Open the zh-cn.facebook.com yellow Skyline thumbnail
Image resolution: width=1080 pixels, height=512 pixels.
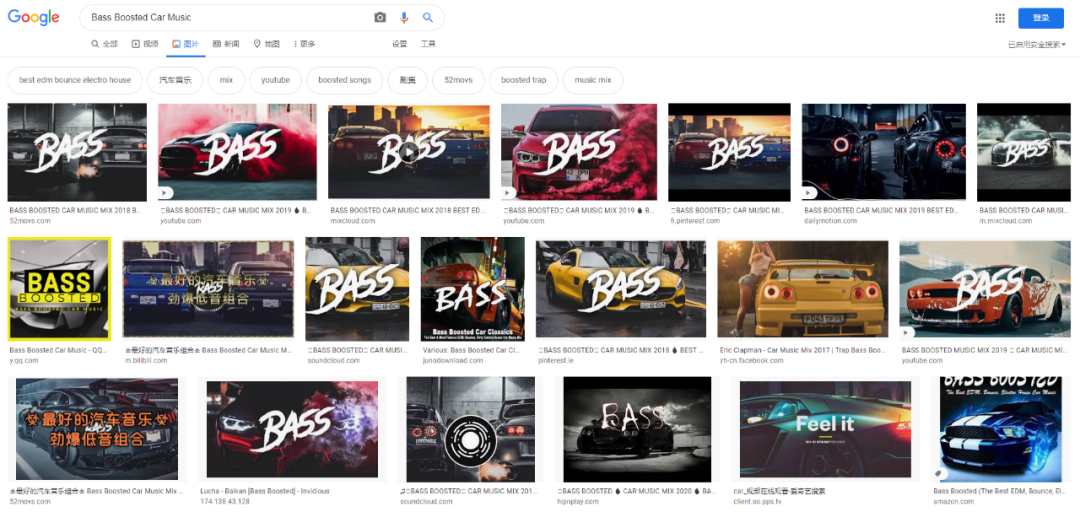point(803,288)
